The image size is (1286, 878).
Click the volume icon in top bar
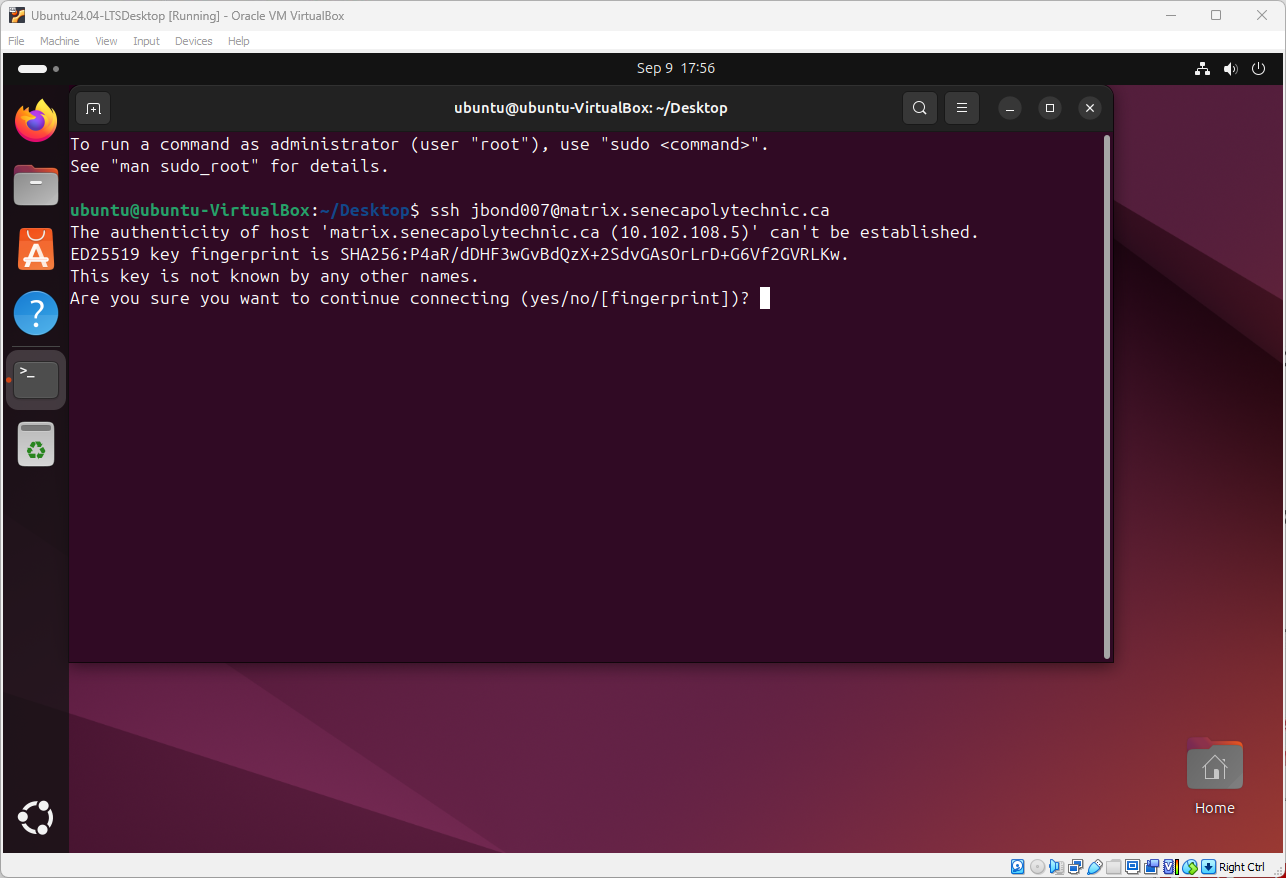(1230, 69)
